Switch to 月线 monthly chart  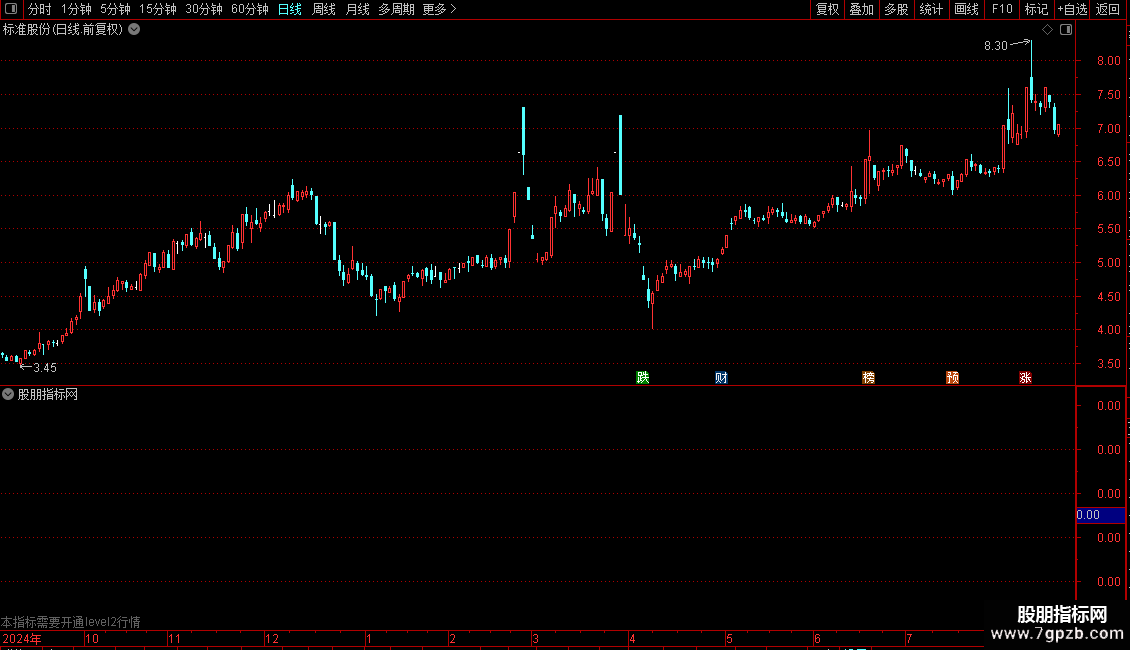(357, 9)
